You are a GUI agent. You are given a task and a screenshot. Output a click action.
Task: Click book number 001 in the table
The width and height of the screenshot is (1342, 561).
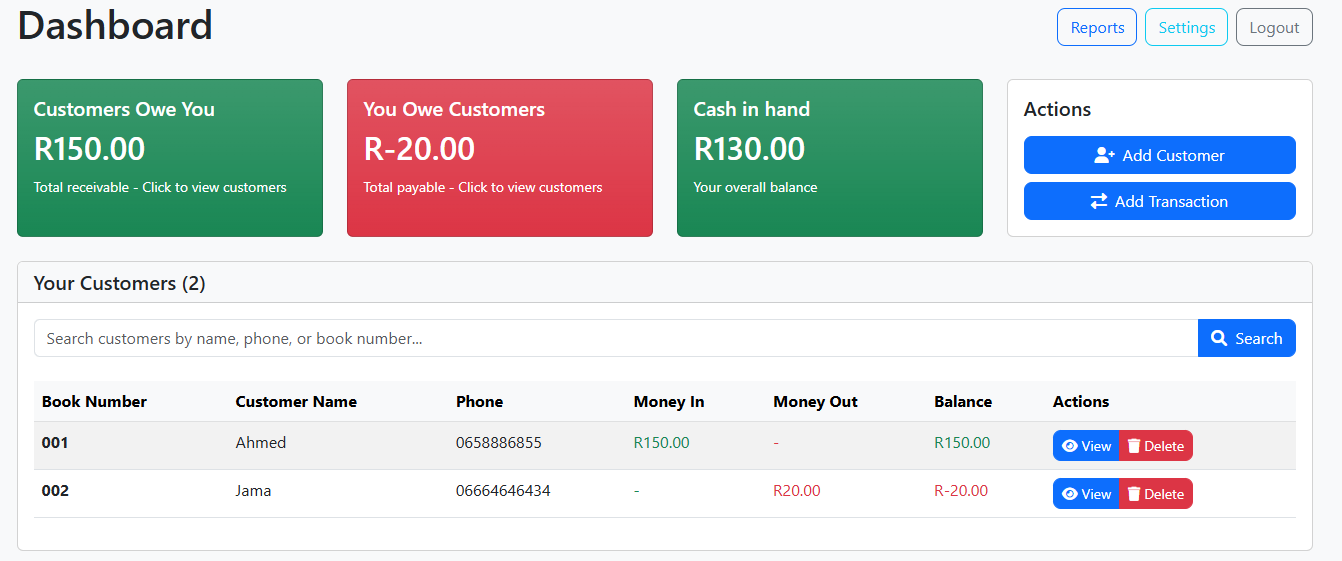[x=55, y=443]
